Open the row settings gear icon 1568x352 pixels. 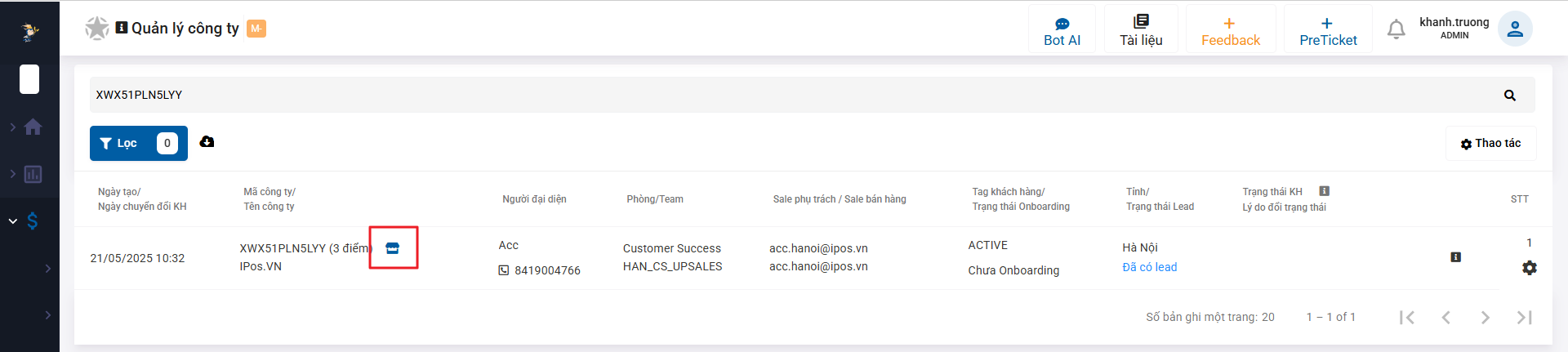(x=1530, y=268)
